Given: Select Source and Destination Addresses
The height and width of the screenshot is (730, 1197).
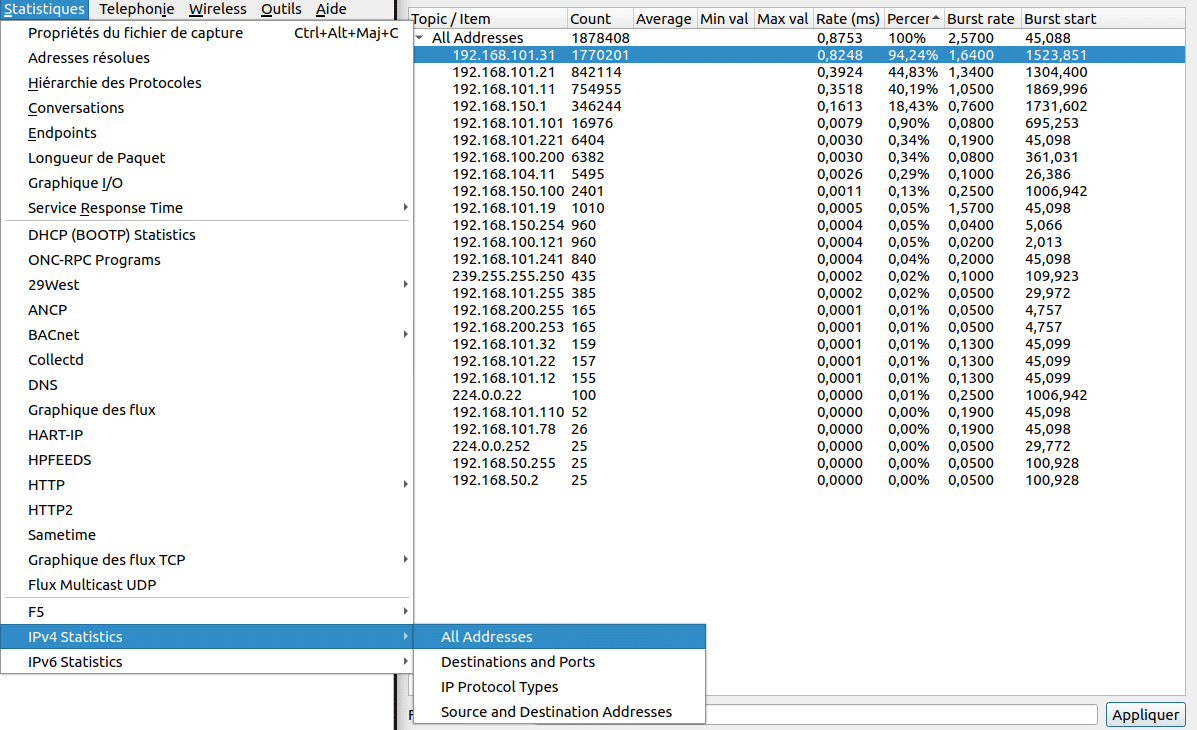Looking at the screenshot, I should (560, 712).
